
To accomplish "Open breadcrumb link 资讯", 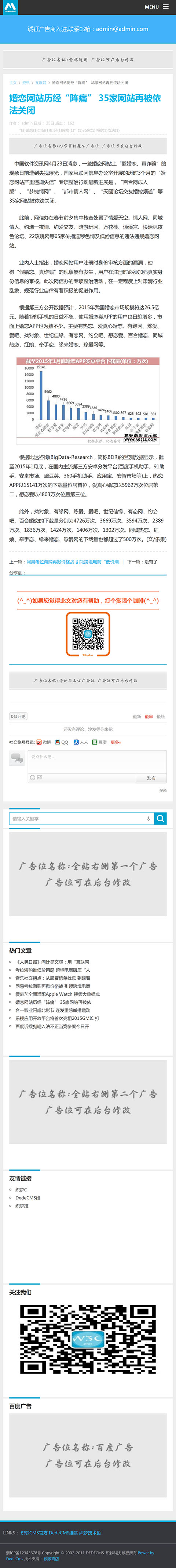I will click(x=26, y=83).
